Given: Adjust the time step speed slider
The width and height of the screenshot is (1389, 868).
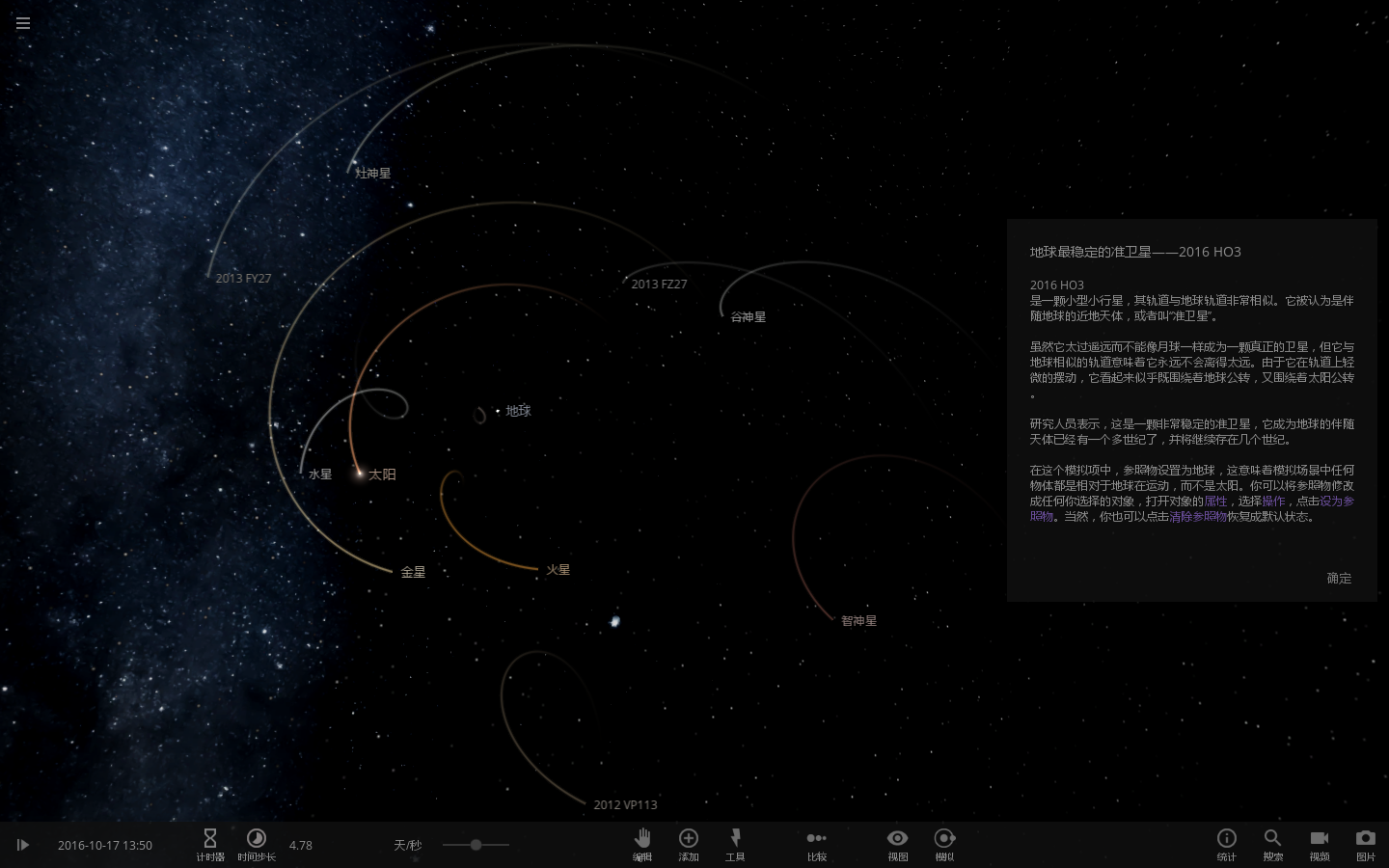Looking at the screenshot, I should coord(476,845).
